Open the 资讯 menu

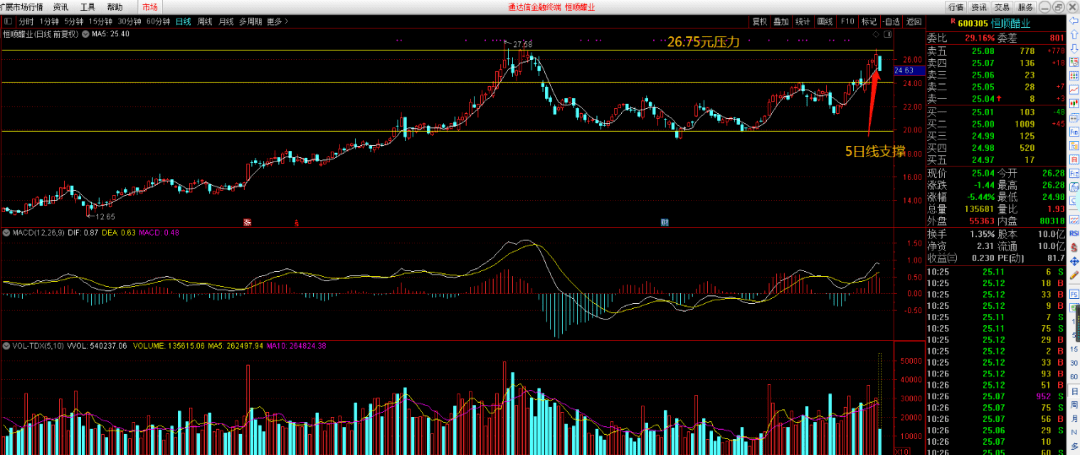coord(61,6)
